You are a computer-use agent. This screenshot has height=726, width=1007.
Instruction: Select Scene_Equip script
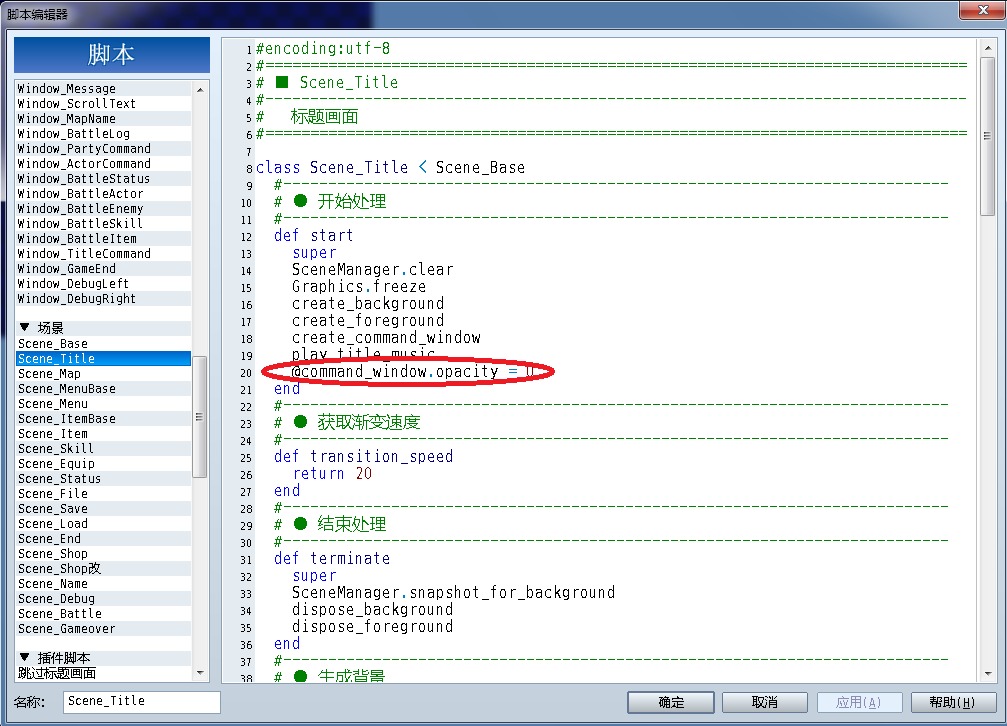[103, 463]
